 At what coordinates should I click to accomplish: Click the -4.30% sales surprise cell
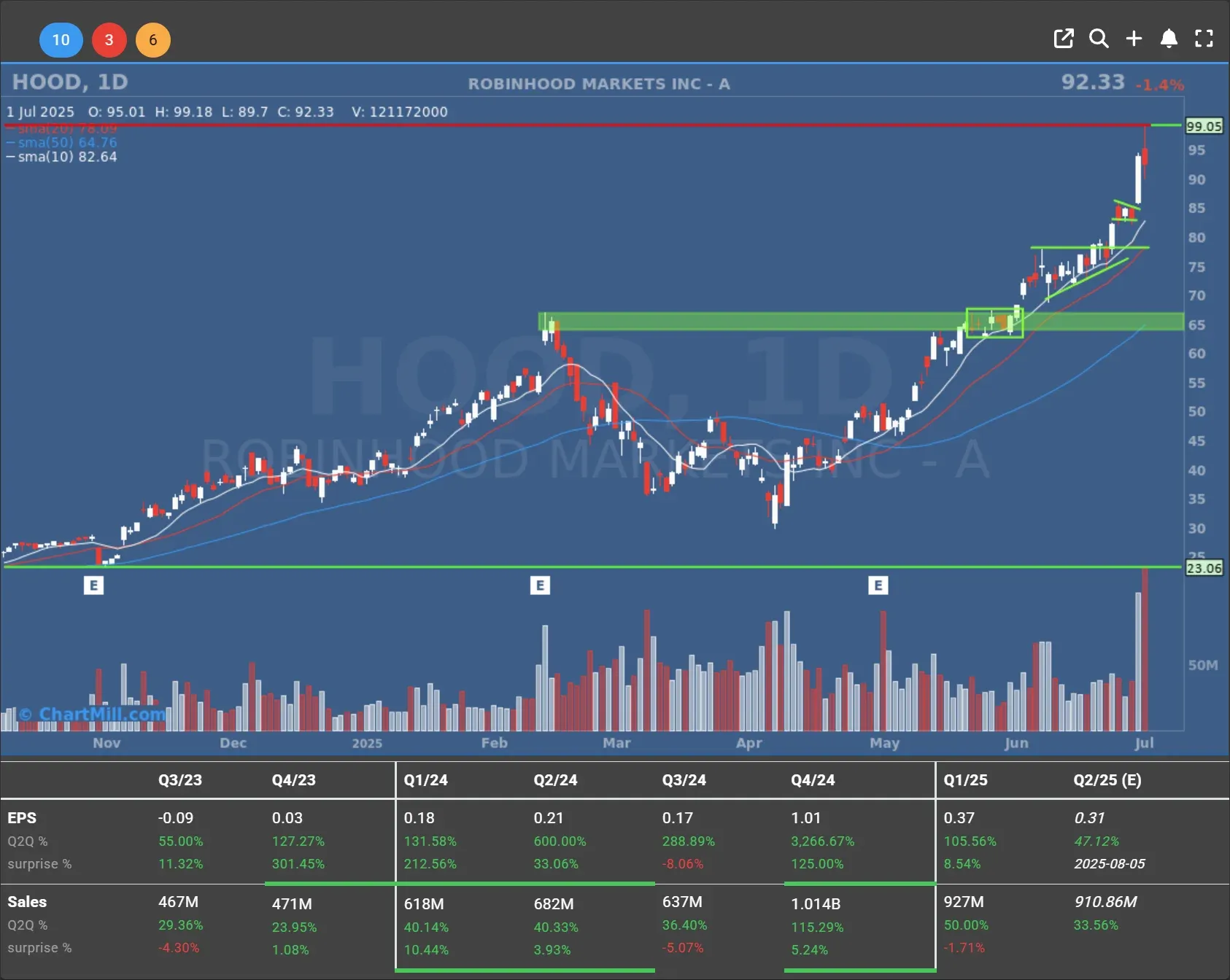point(179,947)
